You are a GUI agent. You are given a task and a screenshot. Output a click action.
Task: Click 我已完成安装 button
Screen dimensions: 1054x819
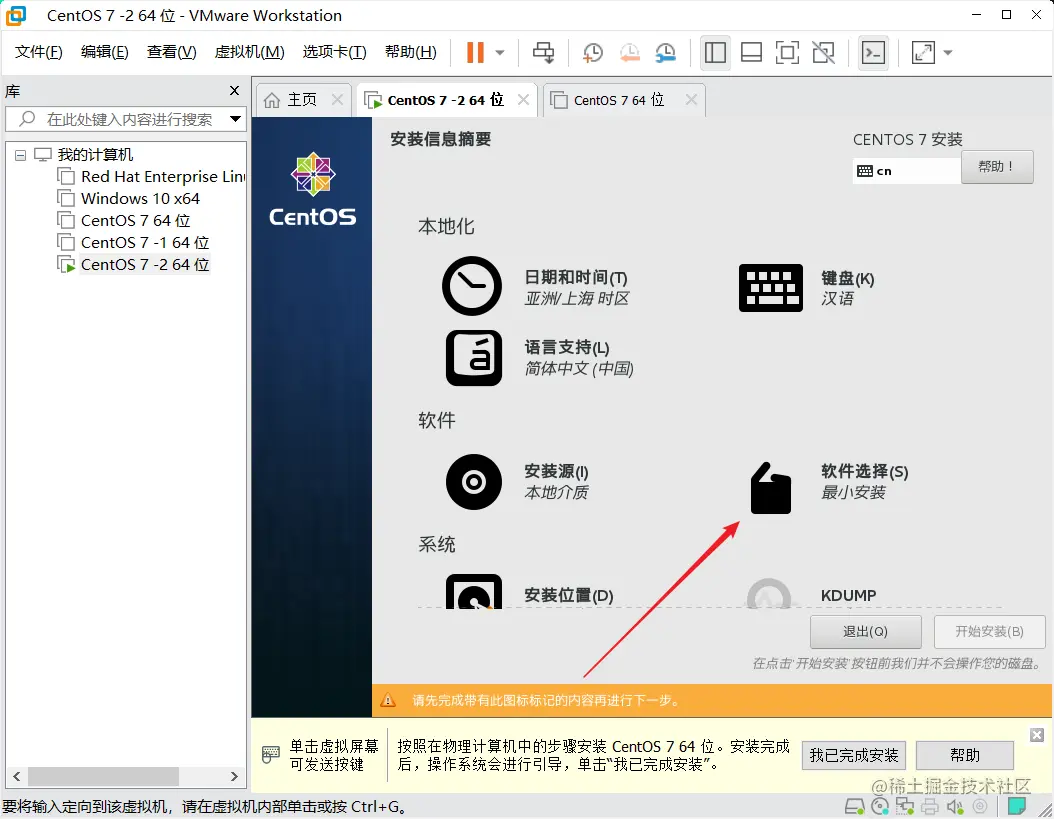854,755
